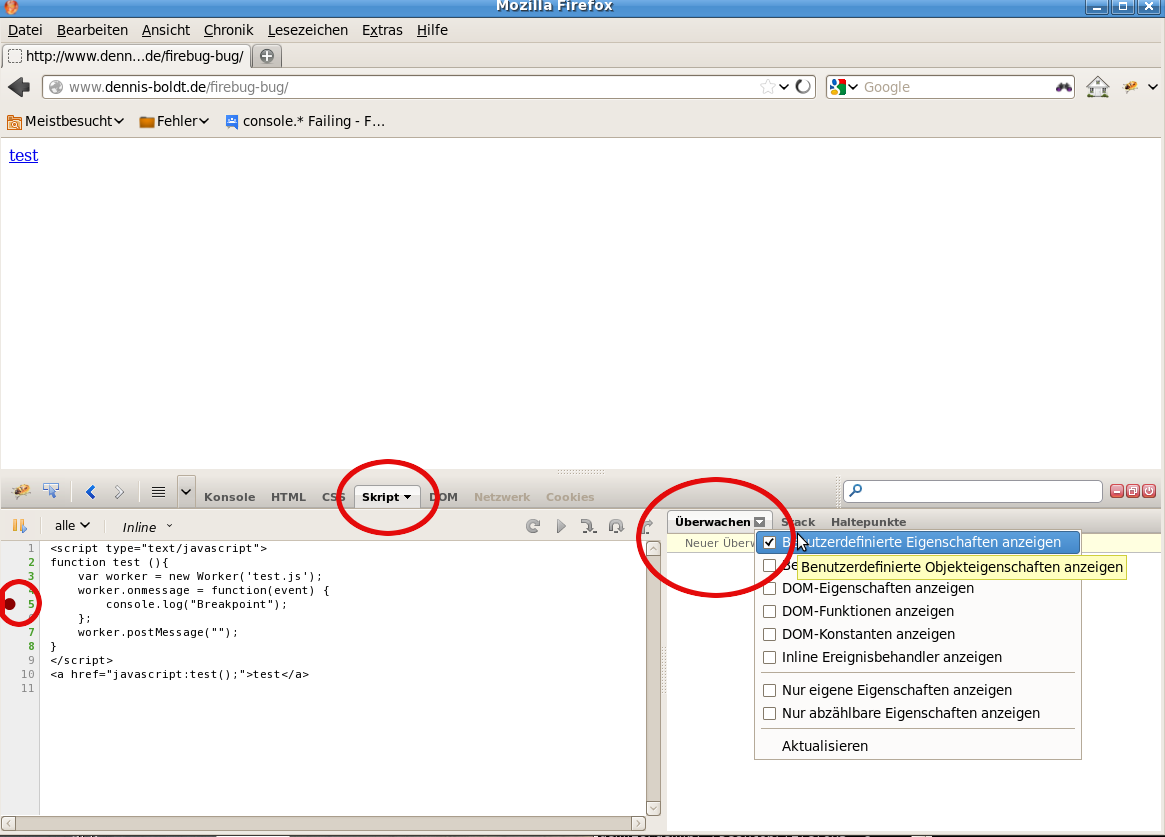Viewport: 1165px width, 837px height.
Task: Click the Step Out debugger icon
Action: [x=646, y=526]
